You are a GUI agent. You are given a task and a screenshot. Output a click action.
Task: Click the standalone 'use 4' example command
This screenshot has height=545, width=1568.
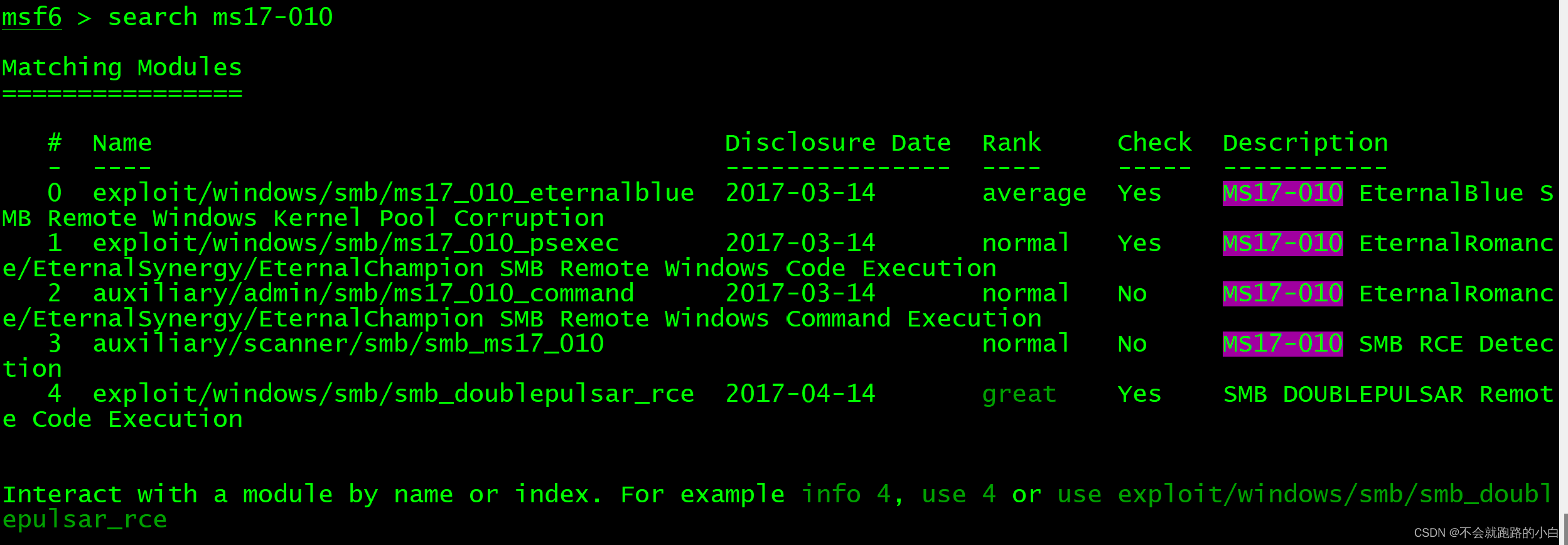pos(959,494)
